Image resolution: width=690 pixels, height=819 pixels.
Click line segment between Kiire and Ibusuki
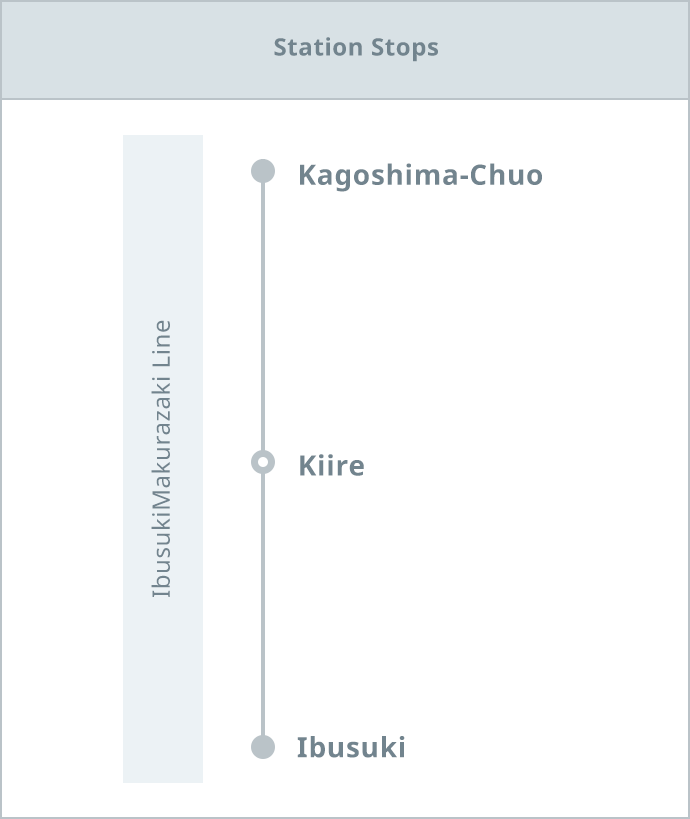(x=263, y=605)
